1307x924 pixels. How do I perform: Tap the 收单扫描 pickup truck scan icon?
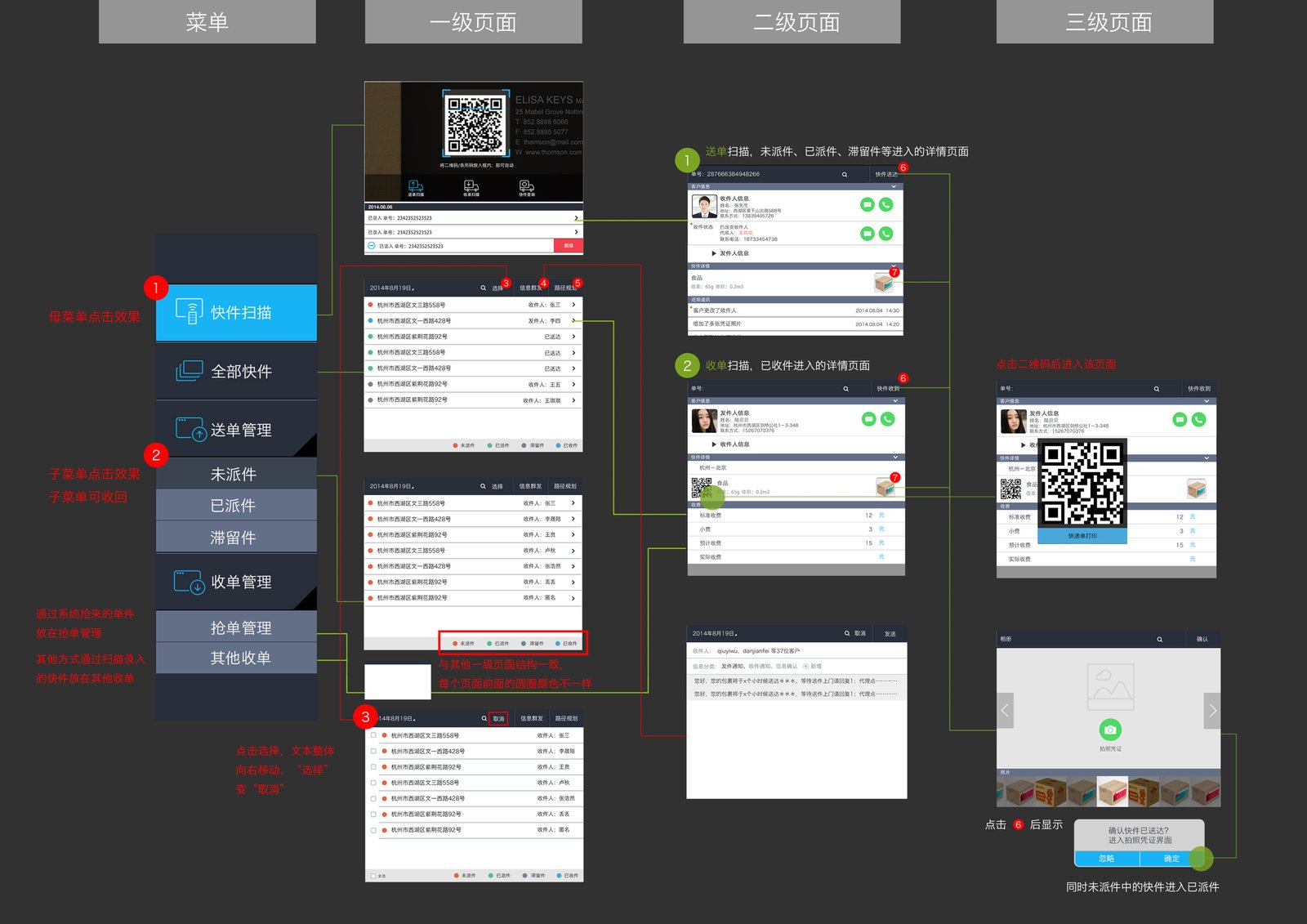pyautogui.click(x=471, y=188)
